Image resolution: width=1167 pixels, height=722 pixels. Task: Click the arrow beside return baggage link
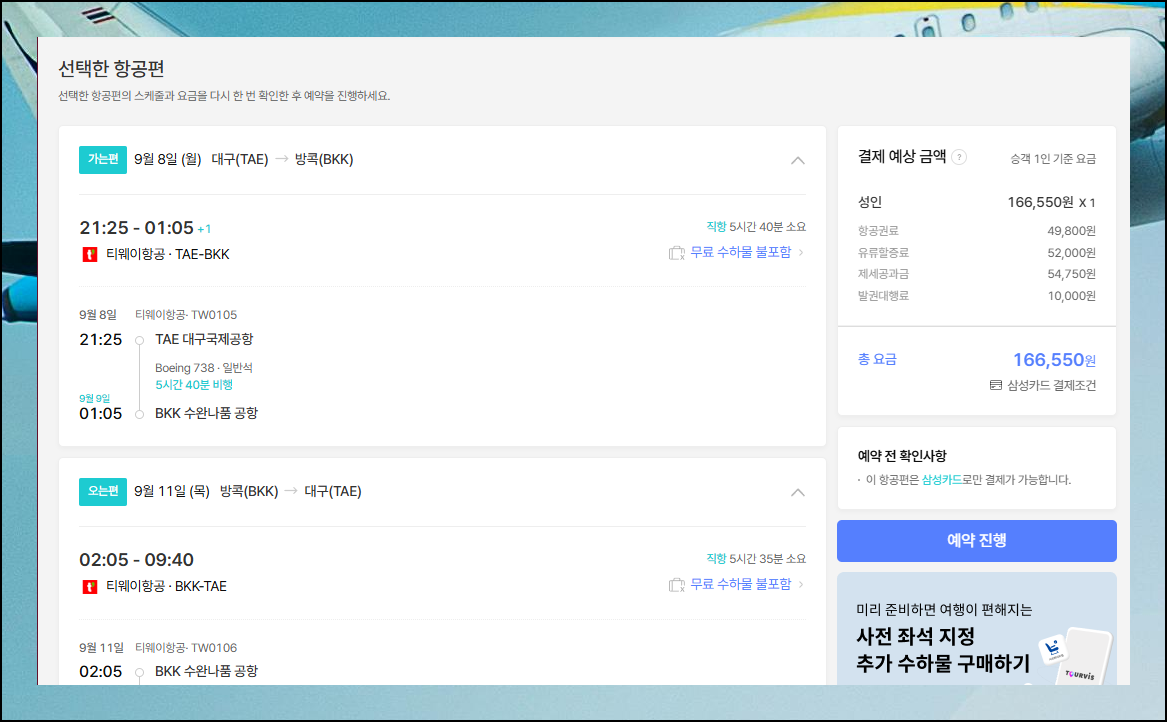[x=801, y=584]
